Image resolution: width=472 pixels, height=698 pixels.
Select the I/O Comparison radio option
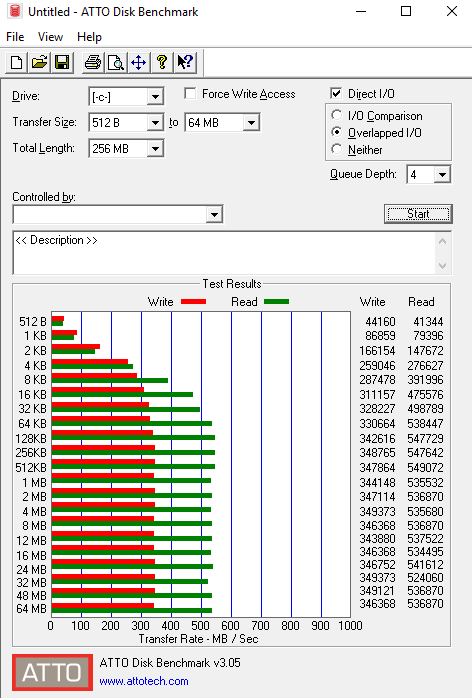click(337, 115)
